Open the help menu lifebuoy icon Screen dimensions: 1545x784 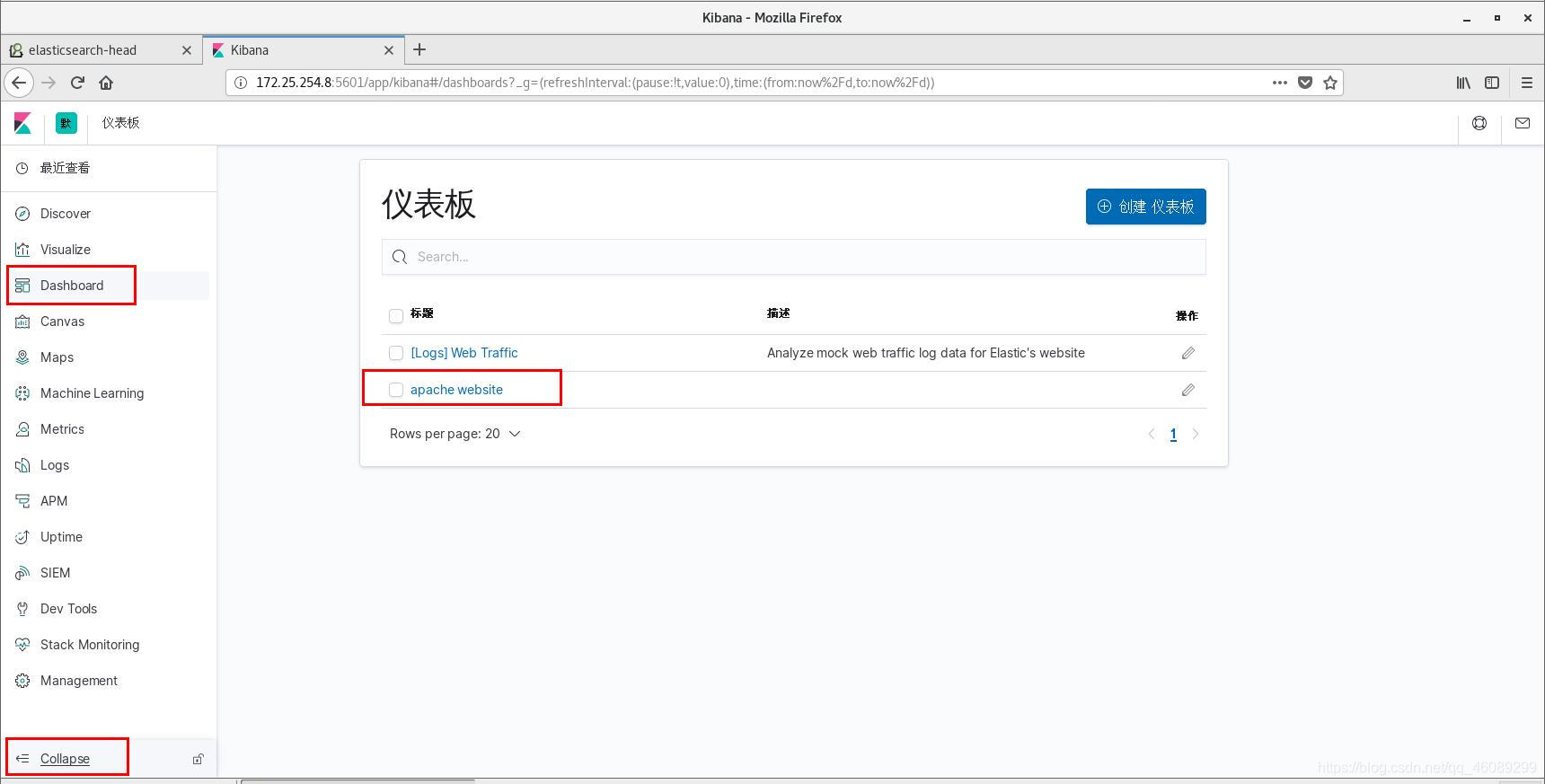1479,123
